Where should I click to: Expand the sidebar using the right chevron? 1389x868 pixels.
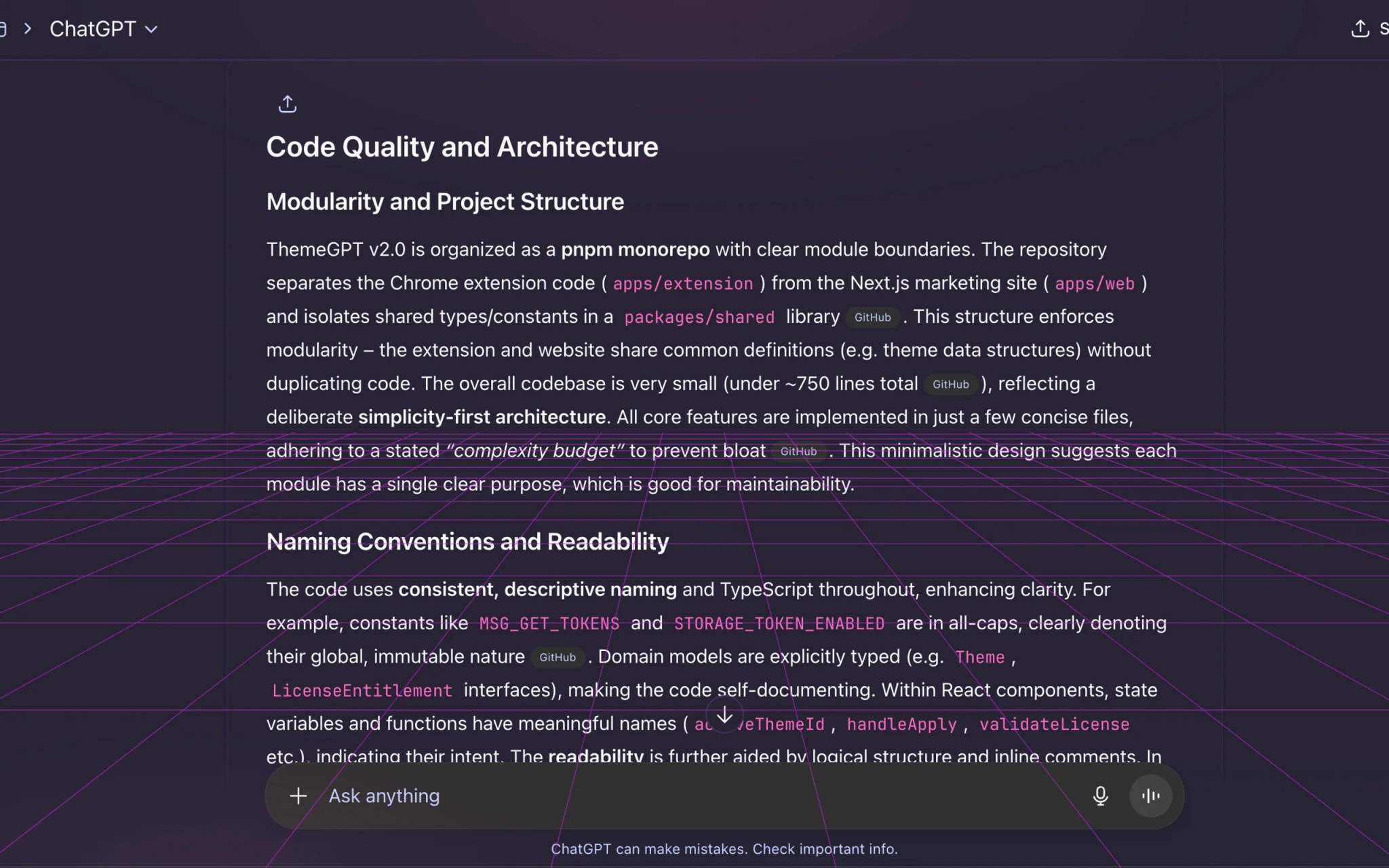tap(26, 28)
